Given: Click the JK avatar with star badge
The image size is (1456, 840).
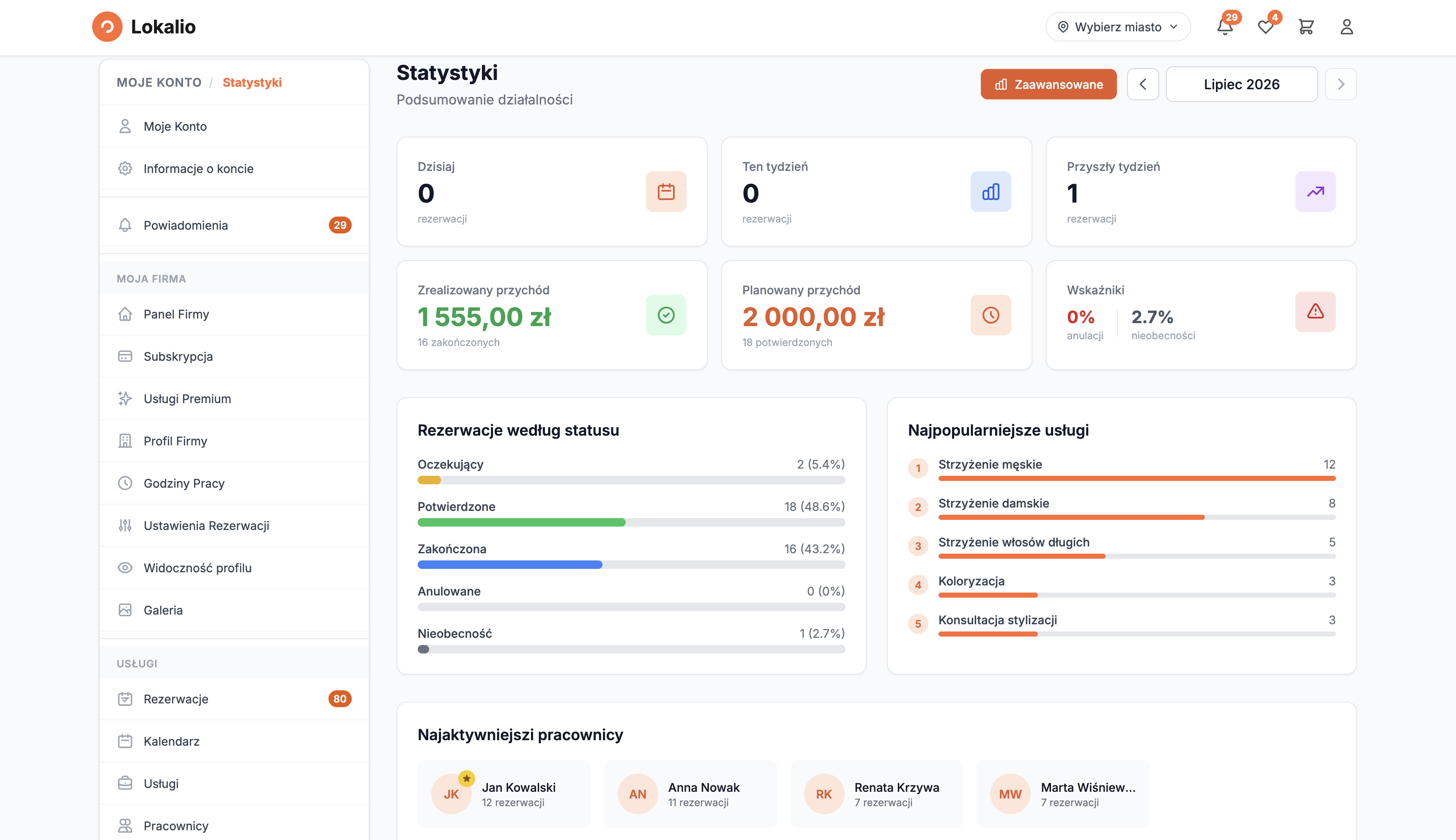Looking at the screenshot, I should click(x=452, y=794).
